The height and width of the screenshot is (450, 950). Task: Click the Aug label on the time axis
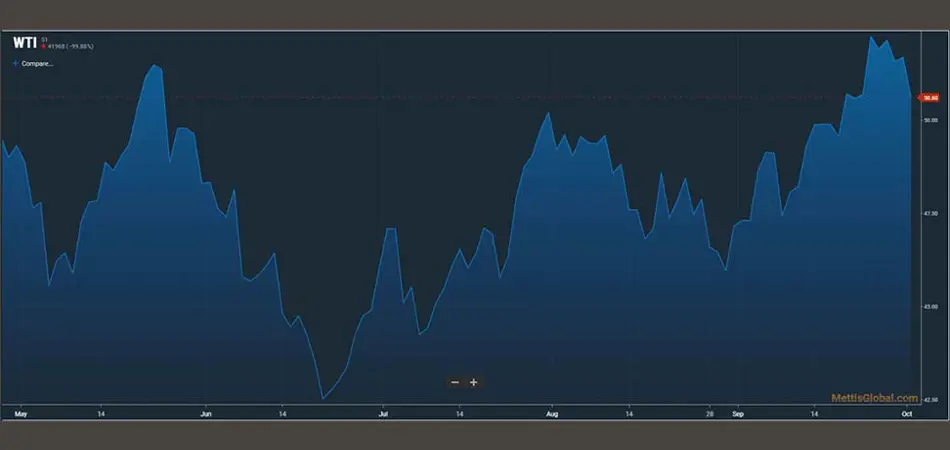[x=552, y=412]
